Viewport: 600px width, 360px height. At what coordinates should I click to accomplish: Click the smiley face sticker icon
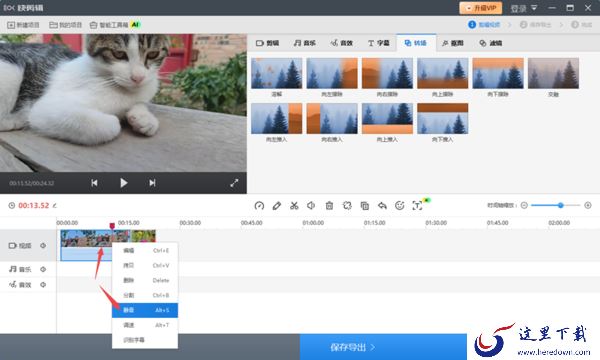pyautogui.click(x=399, y=206)
